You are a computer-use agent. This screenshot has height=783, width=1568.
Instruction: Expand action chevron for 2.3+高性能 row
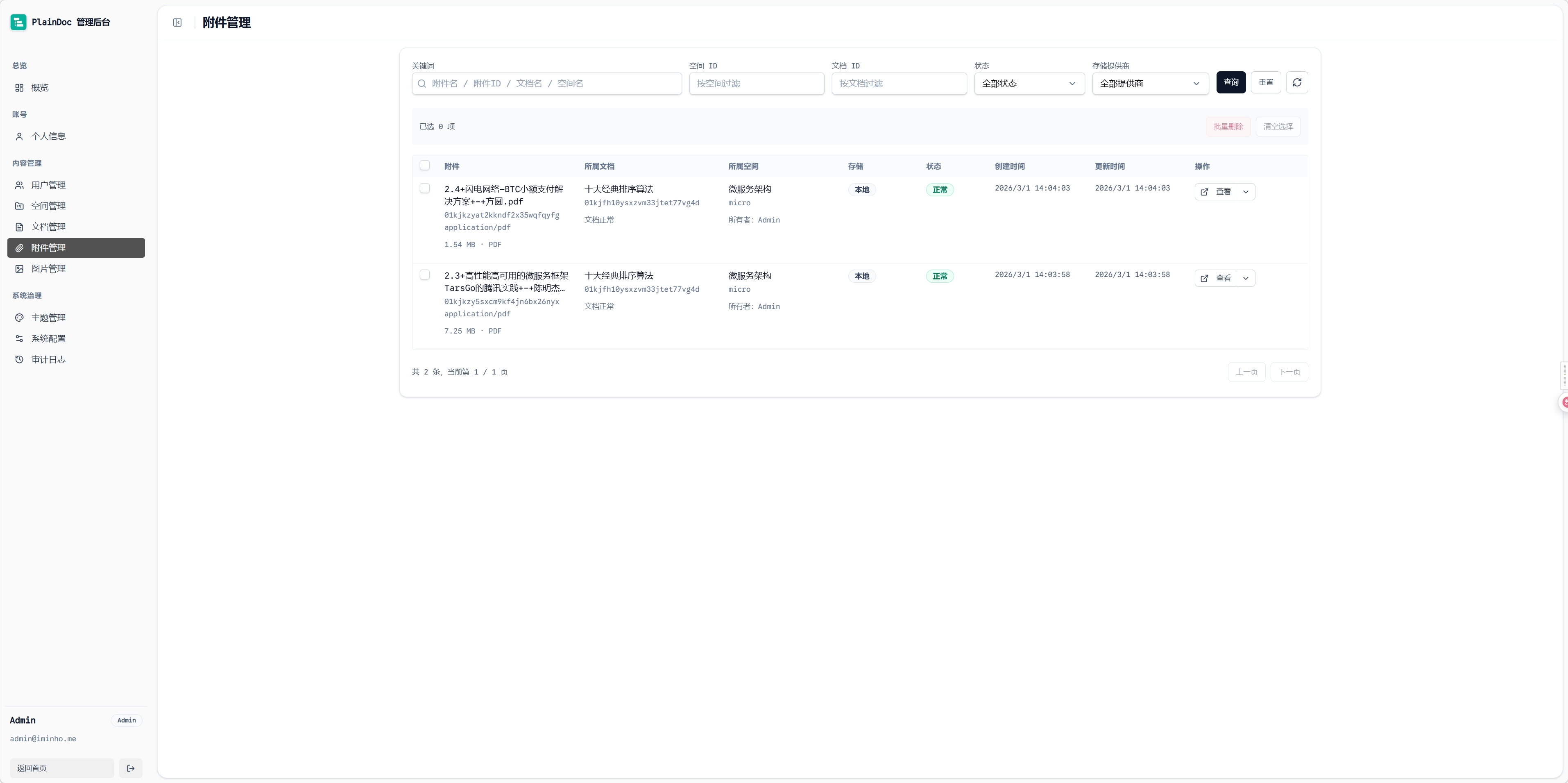pos(1246,278)
